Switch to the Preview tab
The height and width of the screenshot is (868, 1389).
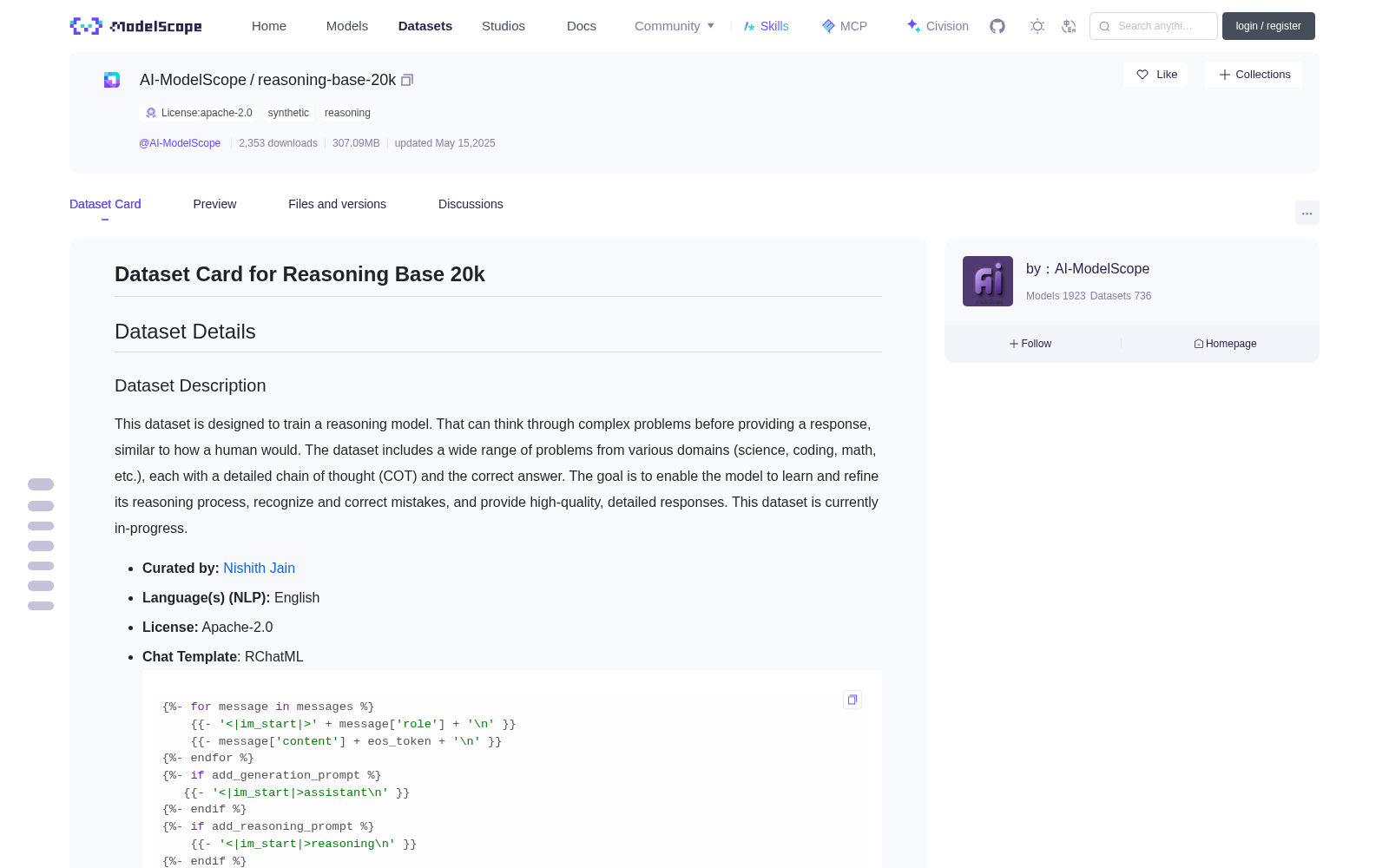click(x=214, y=204)
